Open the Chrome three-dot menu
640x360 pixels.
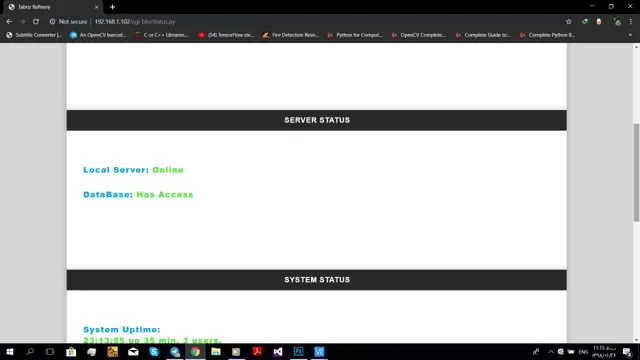pos(631,22)
